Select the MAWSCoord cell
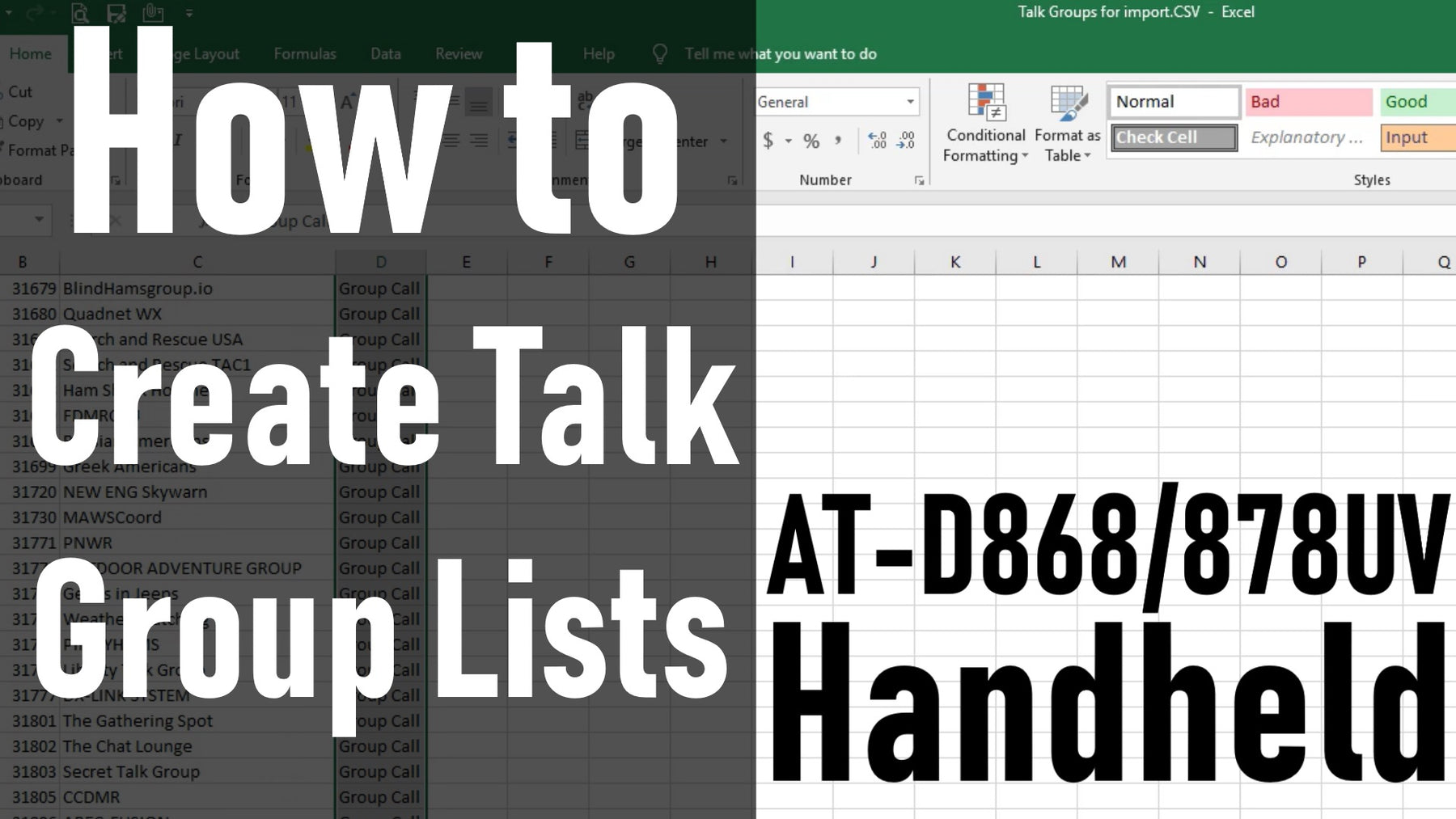 pos(197,517)
